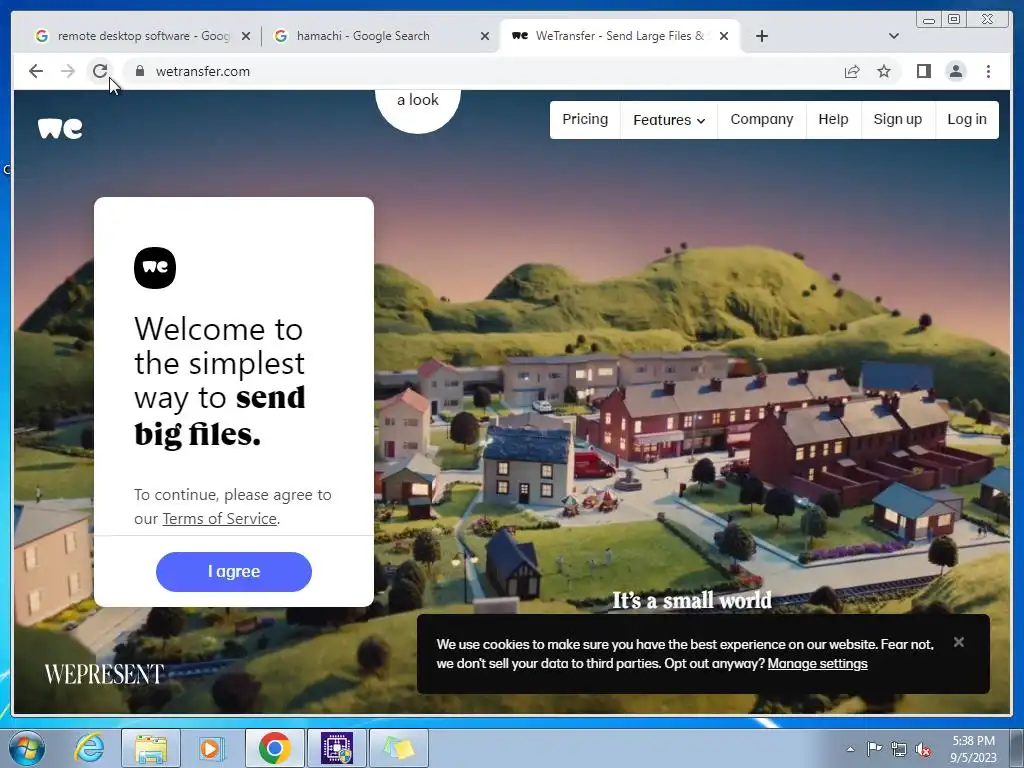Go back using the browser back arrow
The image size is (1024, 768).
point(36,71)
